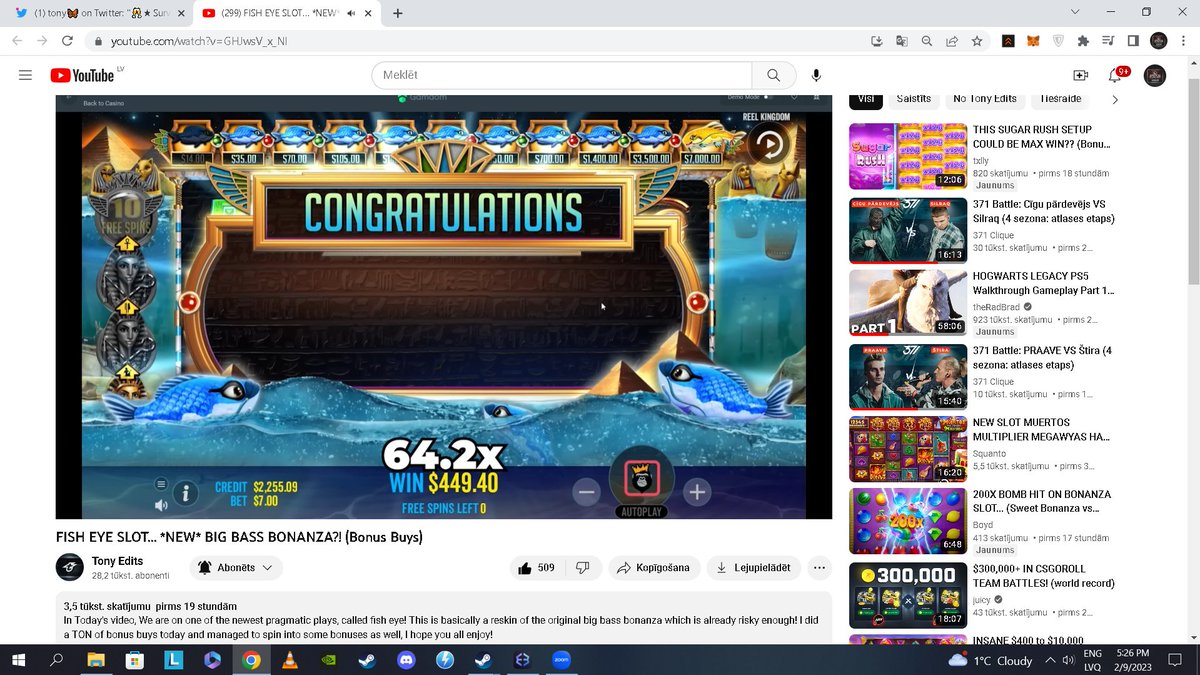The width and height of the screenshot is (1200, 675).
Task: Close the FISH EYE SLOT tab
Action: click(370, 13)
